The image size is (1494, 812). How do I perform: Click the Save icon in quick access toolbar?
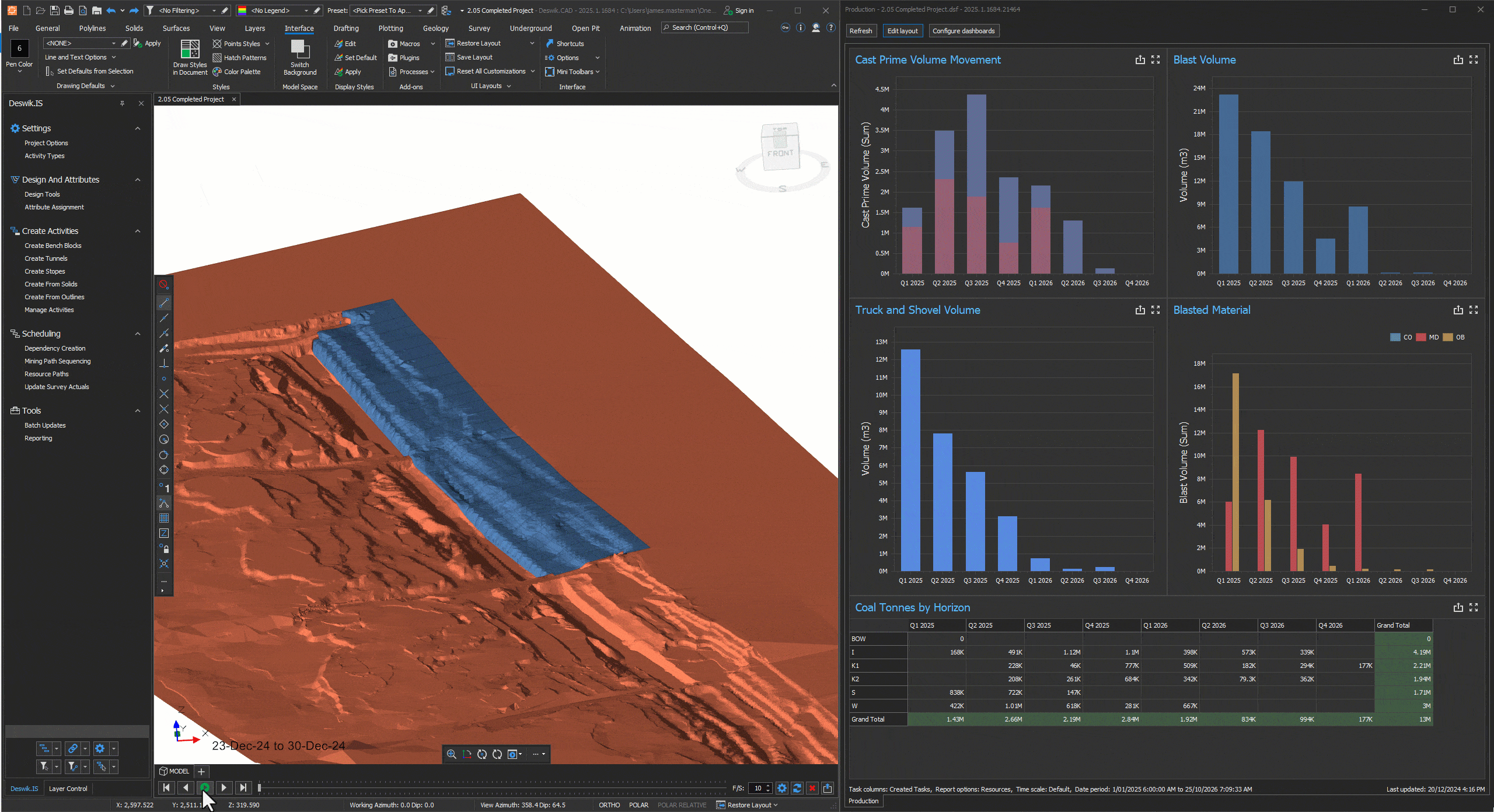(54, 10)
